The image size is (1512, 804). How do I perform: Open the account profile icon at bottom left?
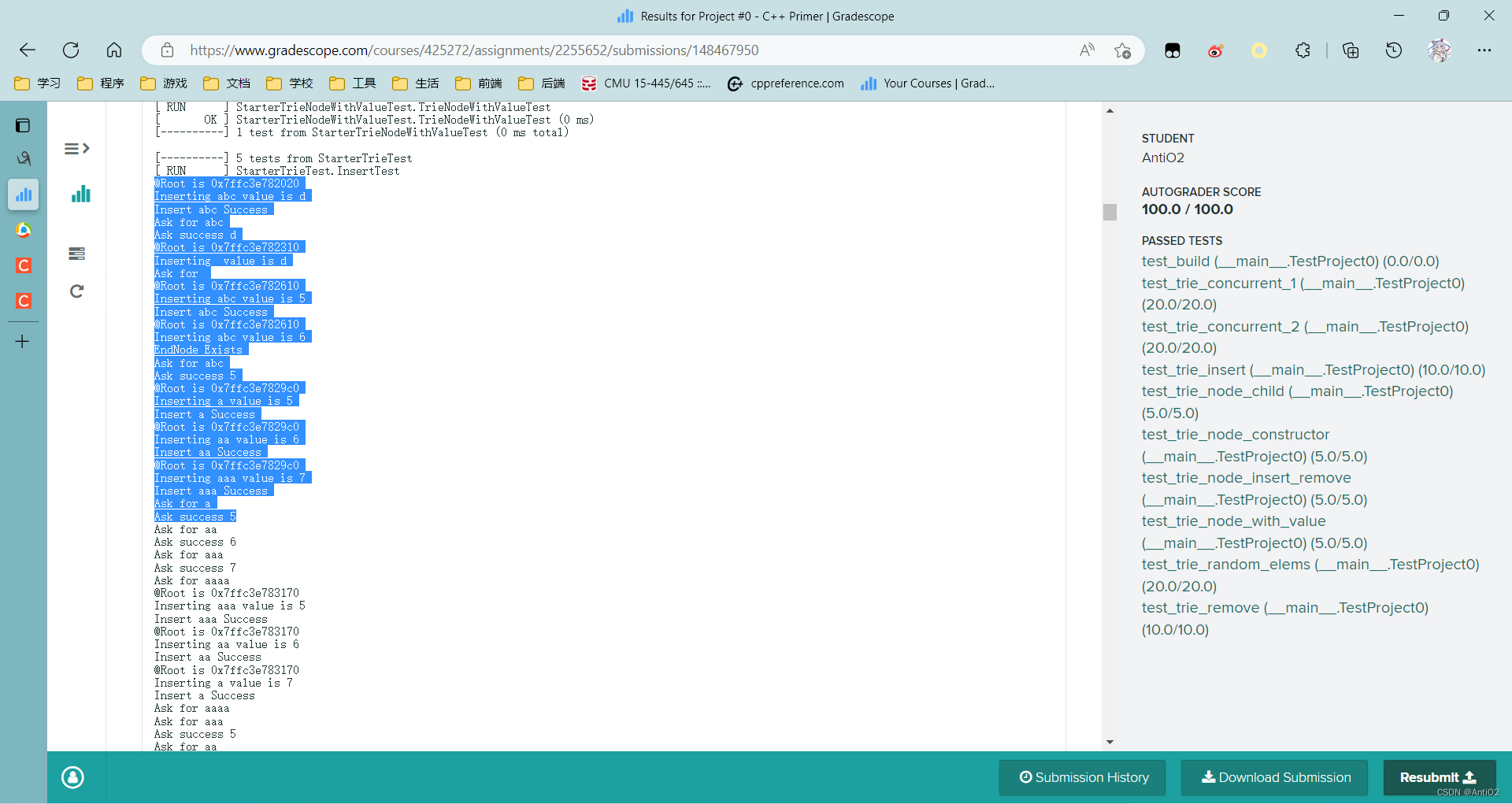pyautogui.click(x=72, y=777)
